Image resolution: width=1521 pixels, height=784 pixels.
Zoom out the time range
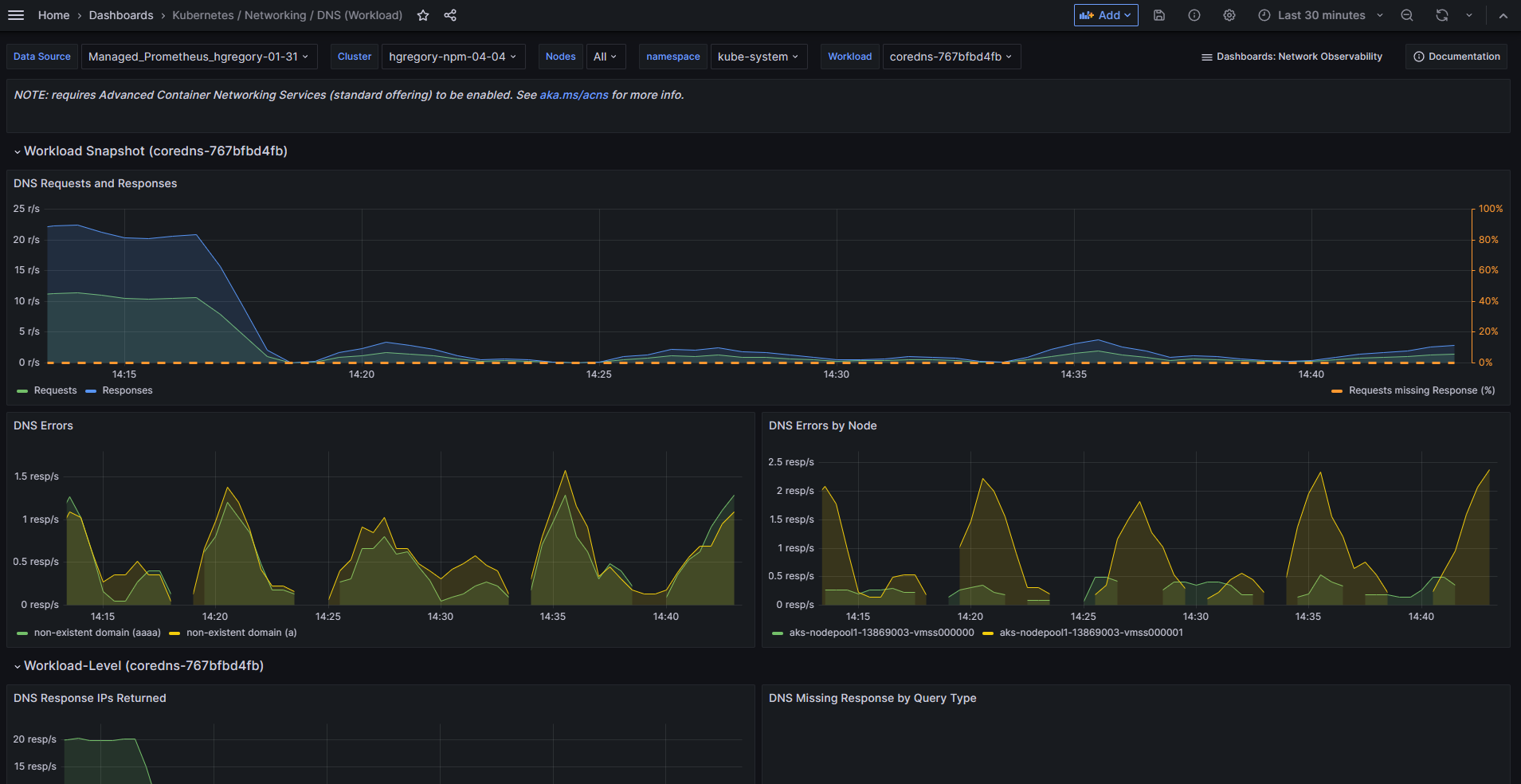click(1407, 15)
